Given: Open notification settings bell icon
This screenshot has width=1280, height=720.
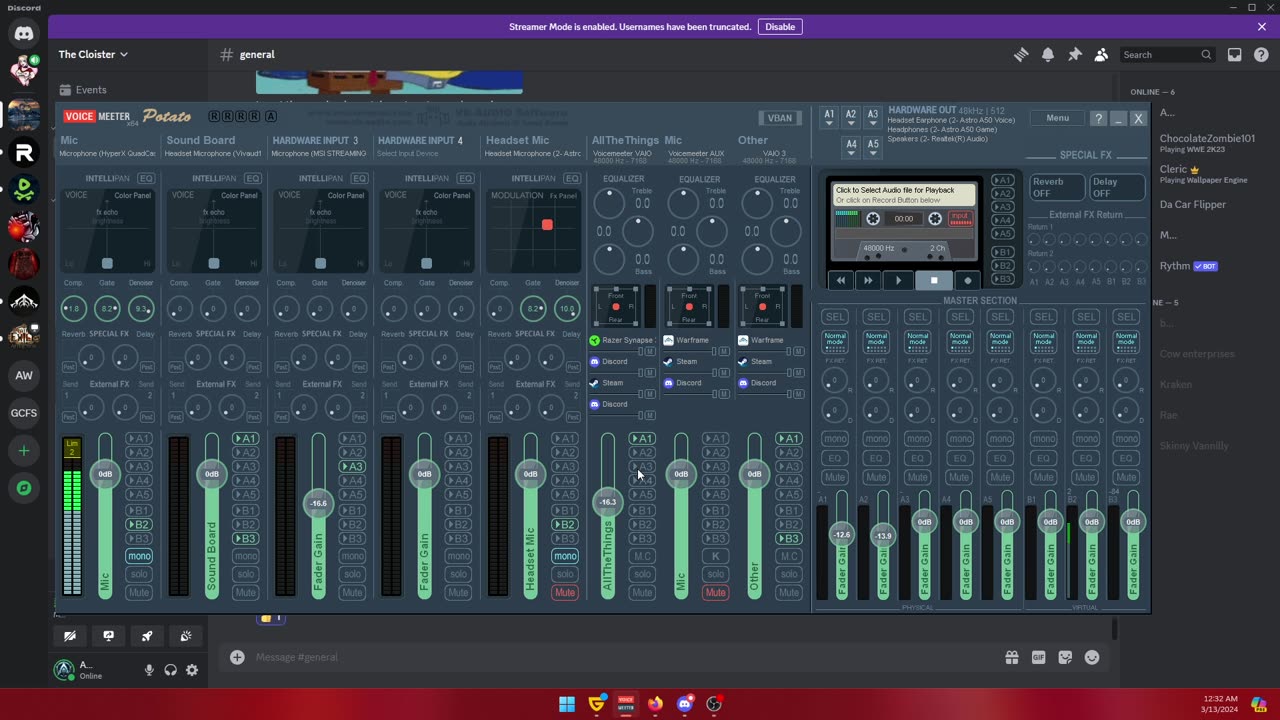Looking at the screenshot, I should coord(1048,55).
